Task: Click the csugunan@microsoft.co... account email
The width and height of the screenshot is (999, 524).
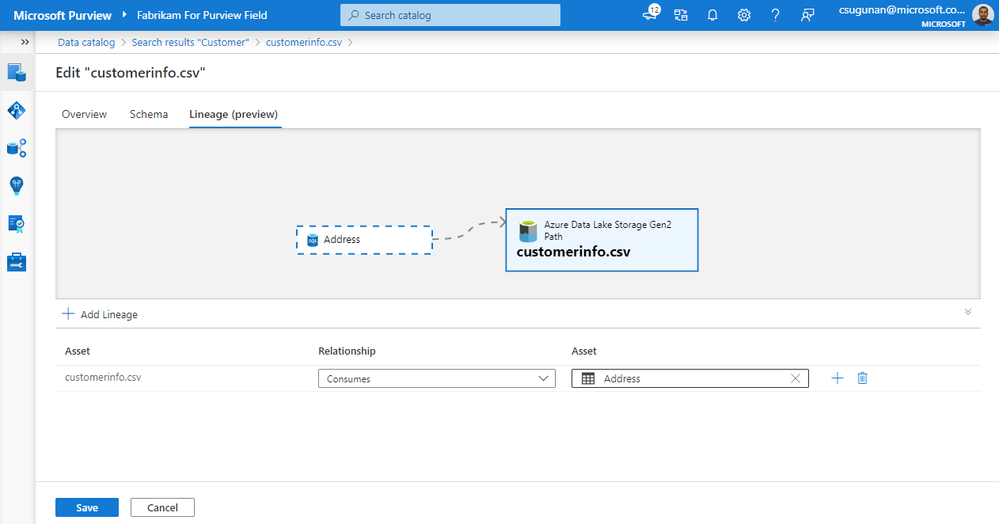Action: [x=902, y=10]
